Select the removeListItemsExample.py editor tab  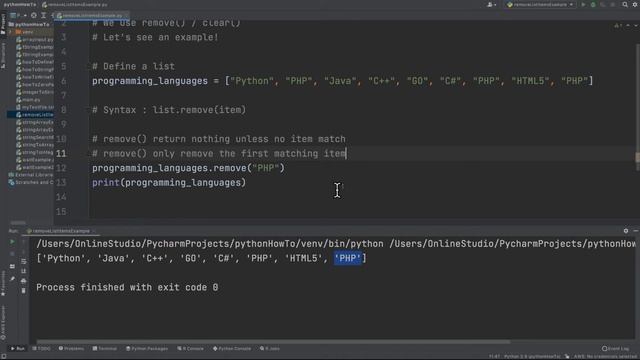[x=91, y=16]
